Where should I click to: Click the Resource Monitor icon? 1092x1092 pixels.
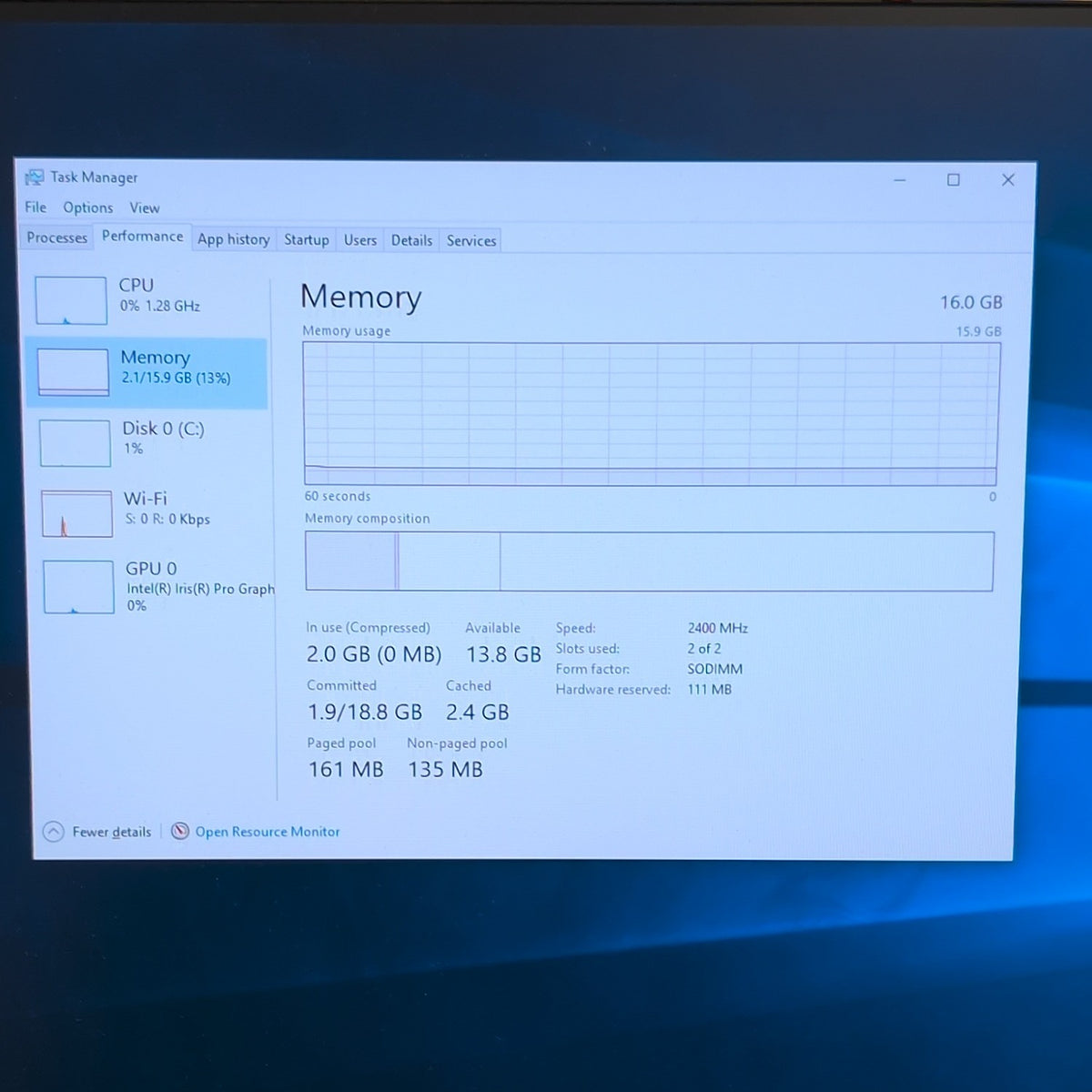pyautogui.click(x=180, y=831)
